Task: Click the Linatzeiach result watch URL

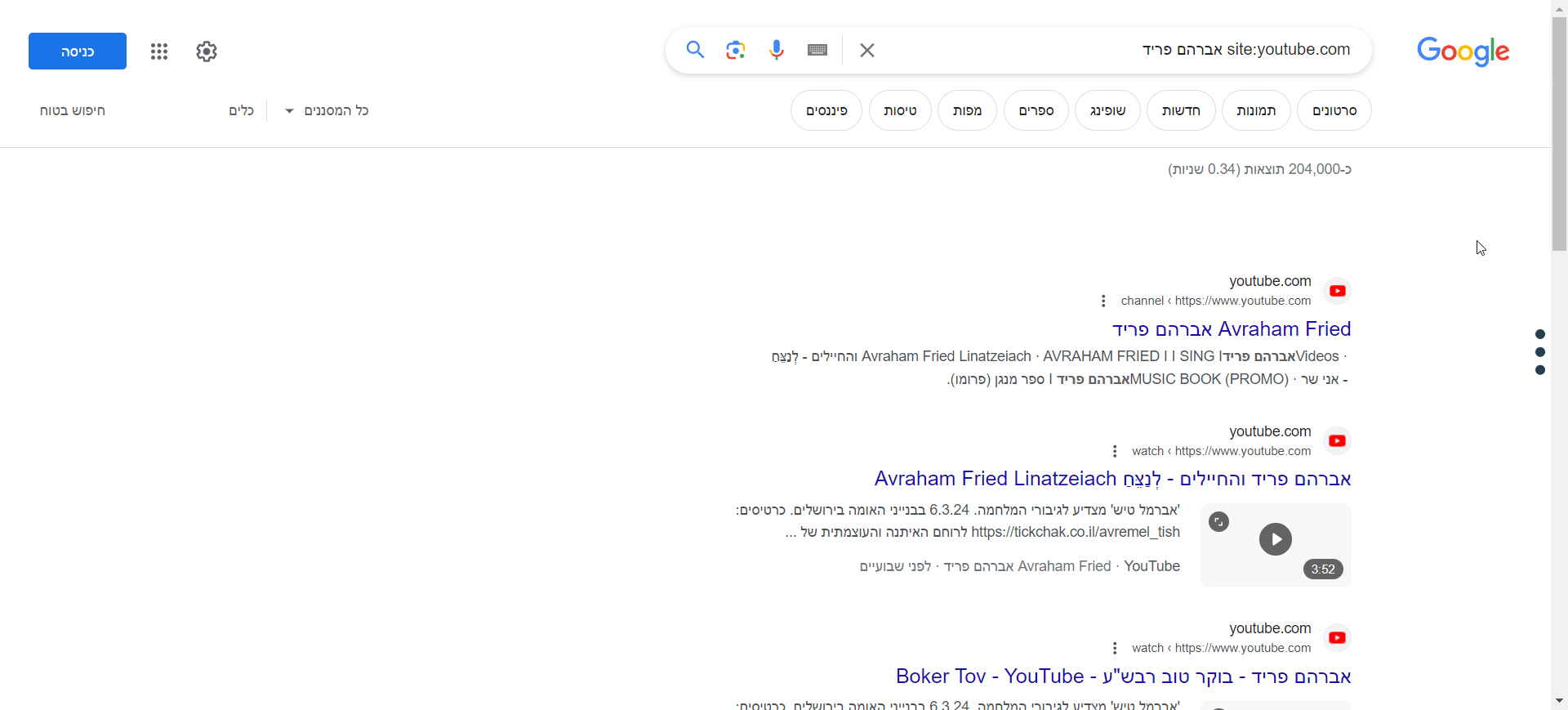Action: coord(1221,451)
